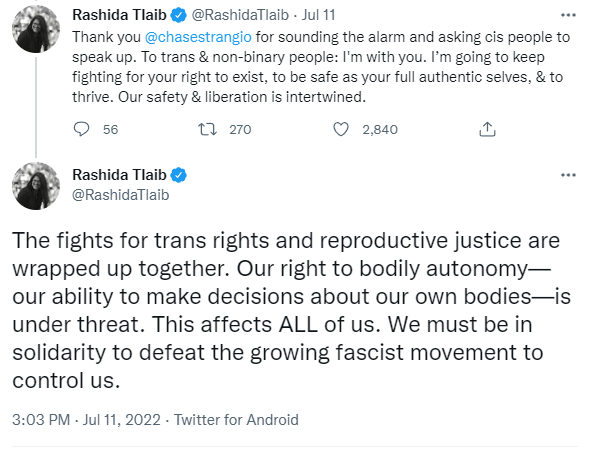This screenshot has height=449, width=591.
Task: Click the @RashidaTlaib handle on first tweet
Action: [240, 15]
